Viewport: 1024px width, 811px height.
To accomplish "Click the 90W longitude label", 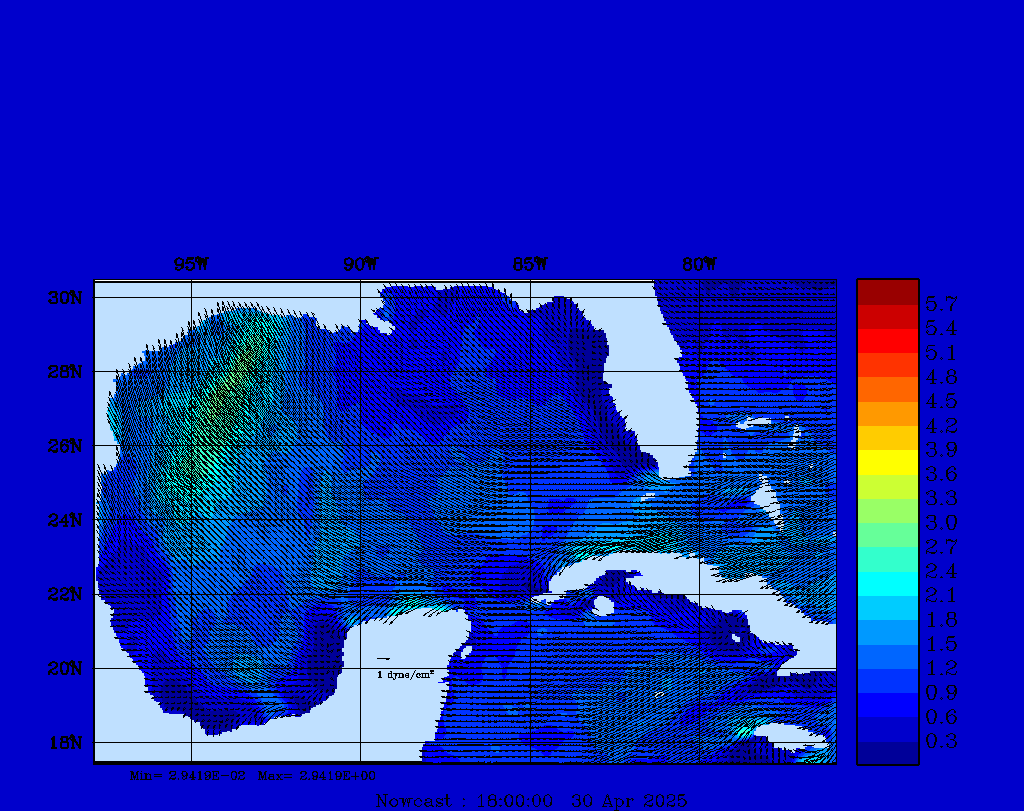I will pos(361,265).
